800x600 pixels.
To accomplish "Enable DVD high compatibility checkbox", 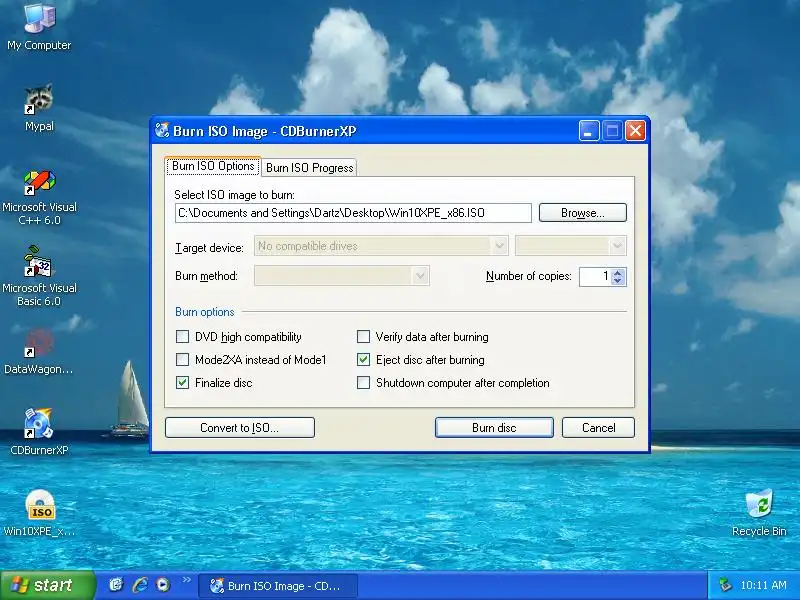I will 182,337.
